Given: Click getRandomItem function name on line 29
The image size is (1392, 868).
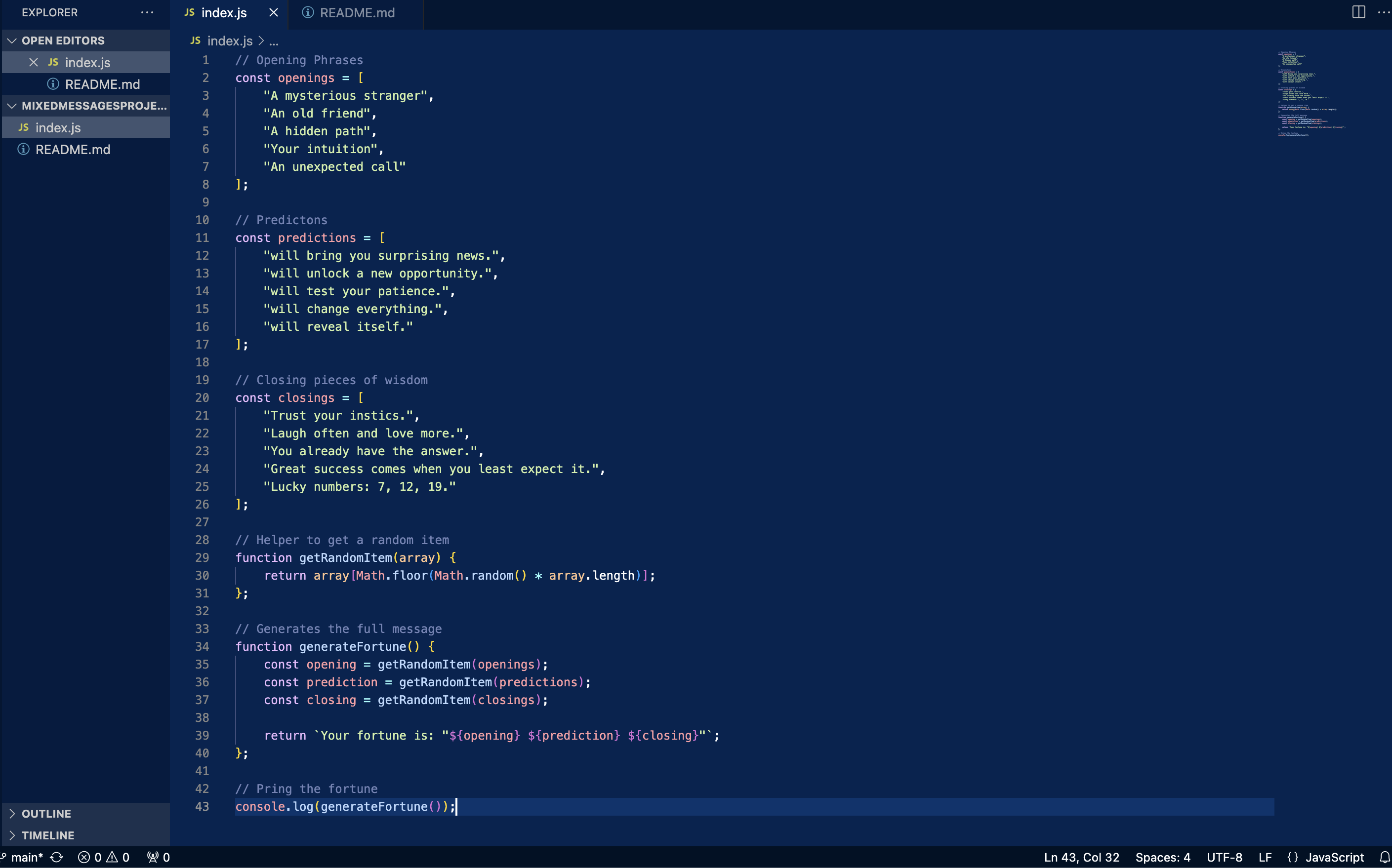Looking at the screenshot, I should (346, 557).
